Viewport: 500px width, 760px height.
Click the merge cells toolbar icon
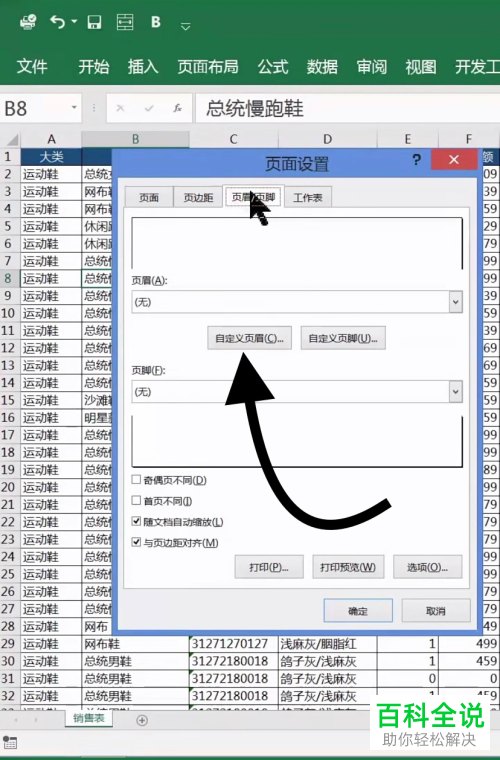pyautogui.click(x=125, y=22)
